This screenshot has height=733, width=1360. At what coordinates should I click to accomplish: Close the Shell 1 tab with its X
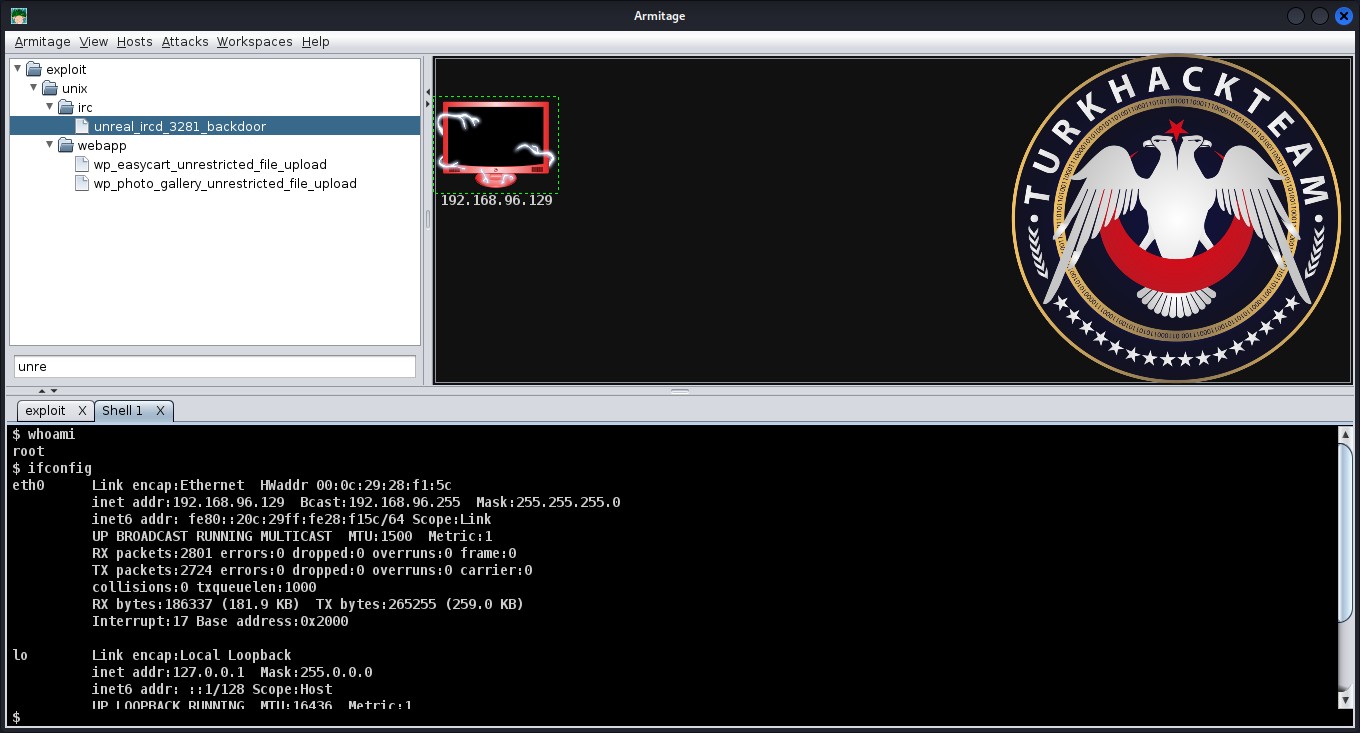point(160,411)
